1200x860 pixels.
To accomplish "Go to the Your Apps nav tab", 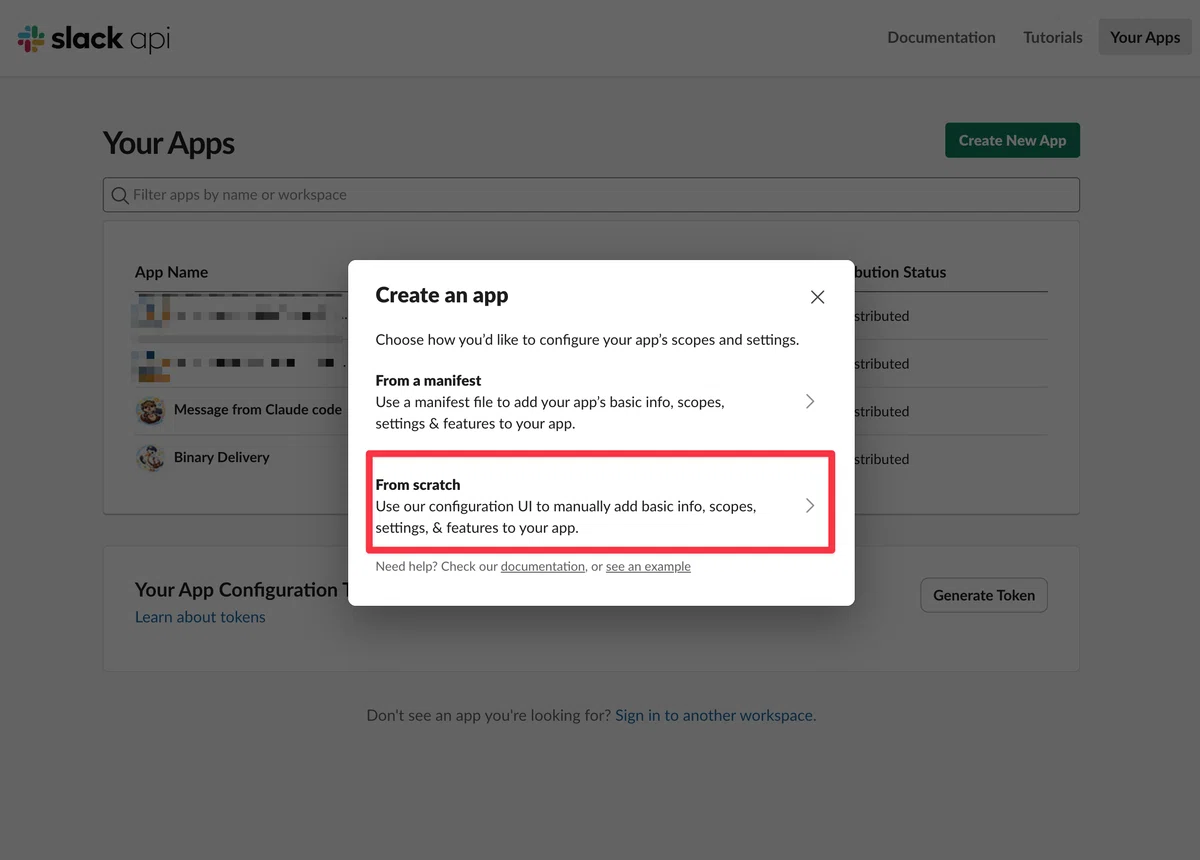I will [x=1145, y=37].
